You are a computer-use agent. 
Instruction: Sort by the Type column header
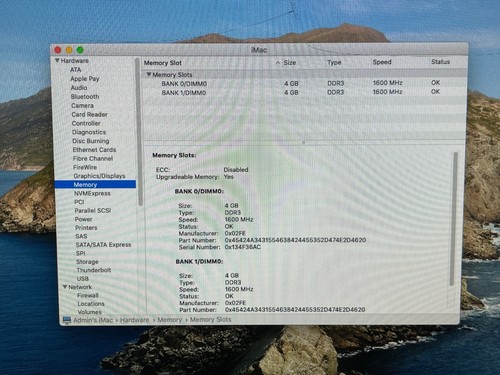coord(334,62)
